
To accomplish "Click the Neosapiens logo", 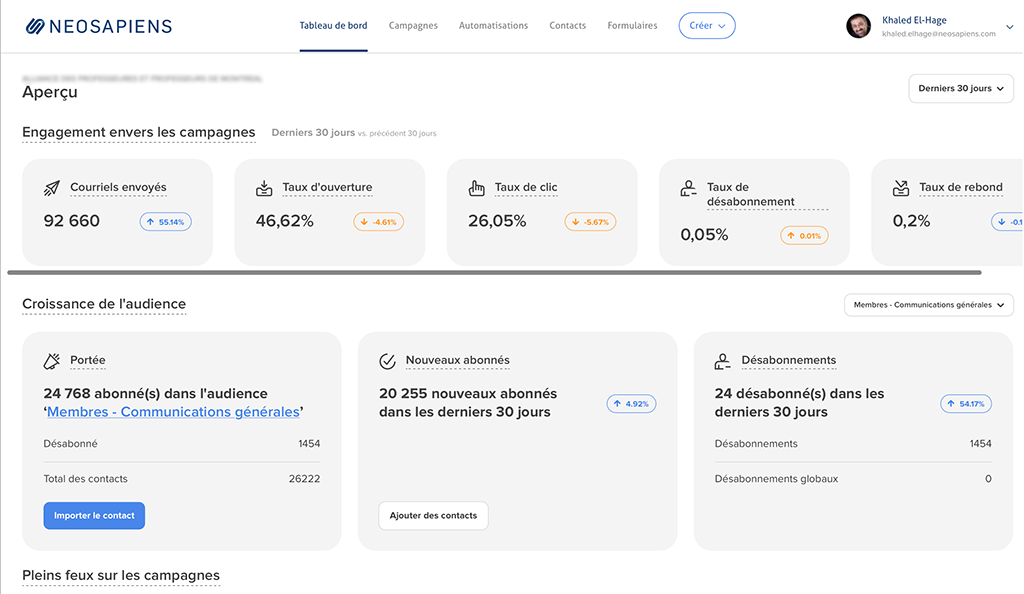I will [98, 27].
